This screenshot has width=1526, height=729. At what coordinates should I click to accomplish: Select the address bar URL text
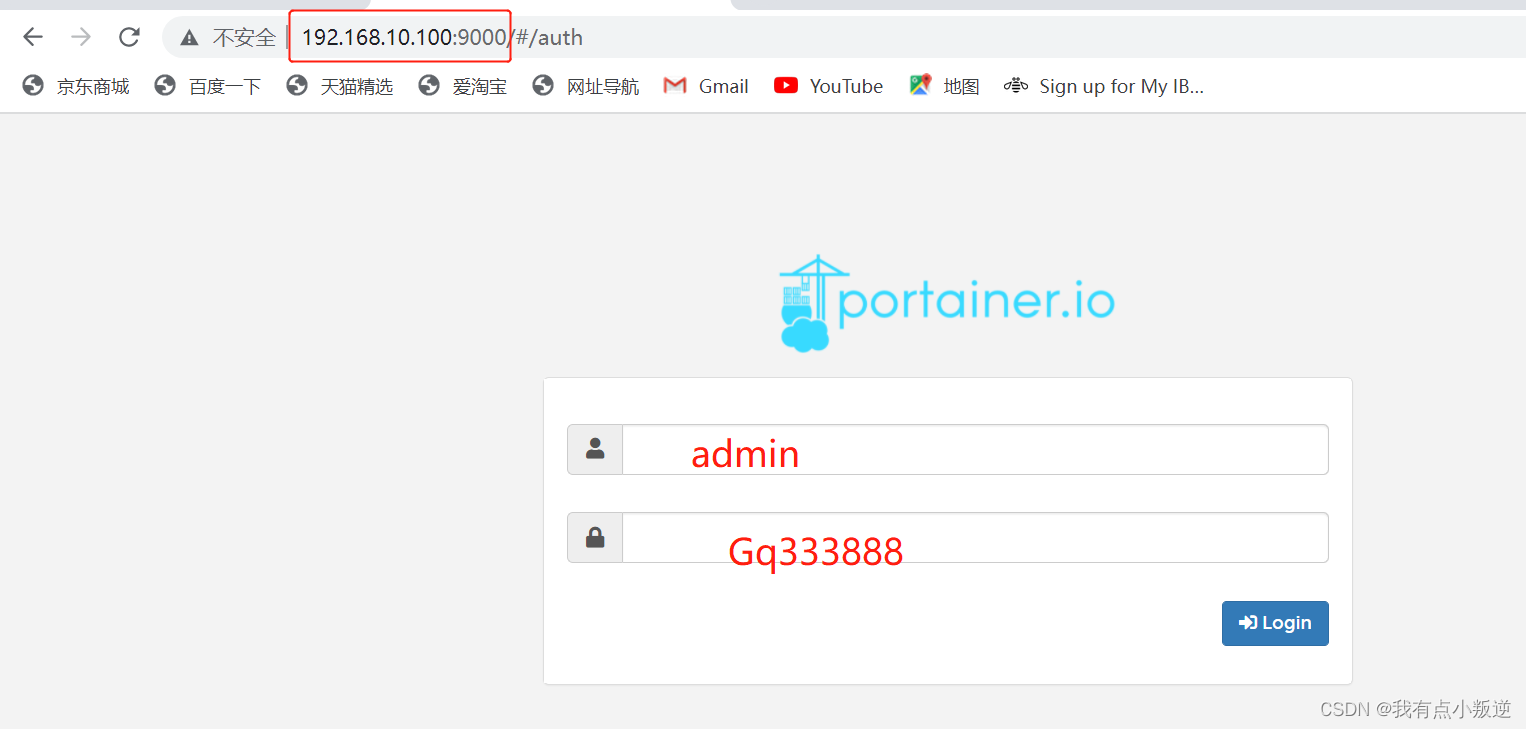[x=442, y=38]
